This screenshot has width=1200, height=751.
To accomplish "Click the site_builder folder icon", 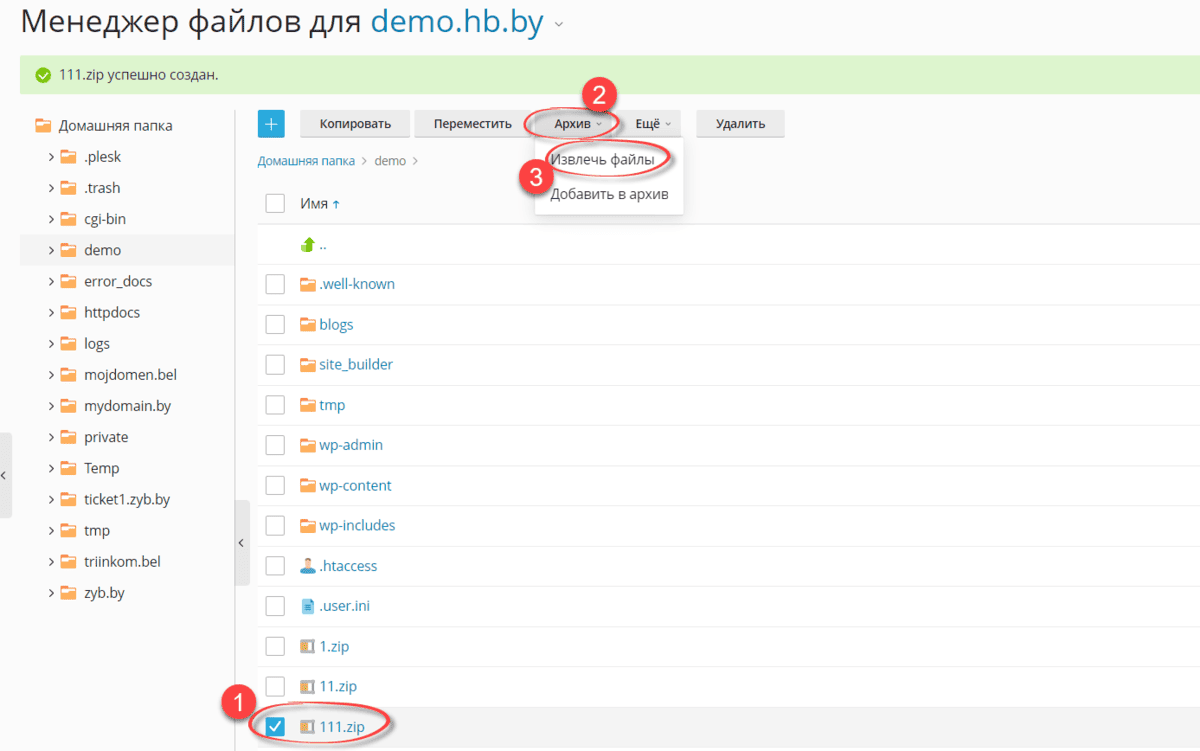I will tap(308, 365).
